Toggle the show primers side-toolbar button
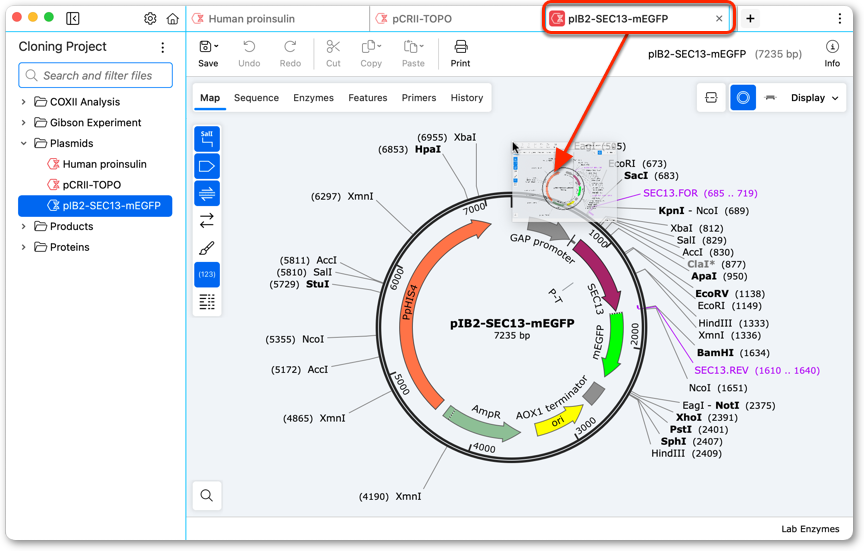Screen dimensions: 864x551 (207, 193)
